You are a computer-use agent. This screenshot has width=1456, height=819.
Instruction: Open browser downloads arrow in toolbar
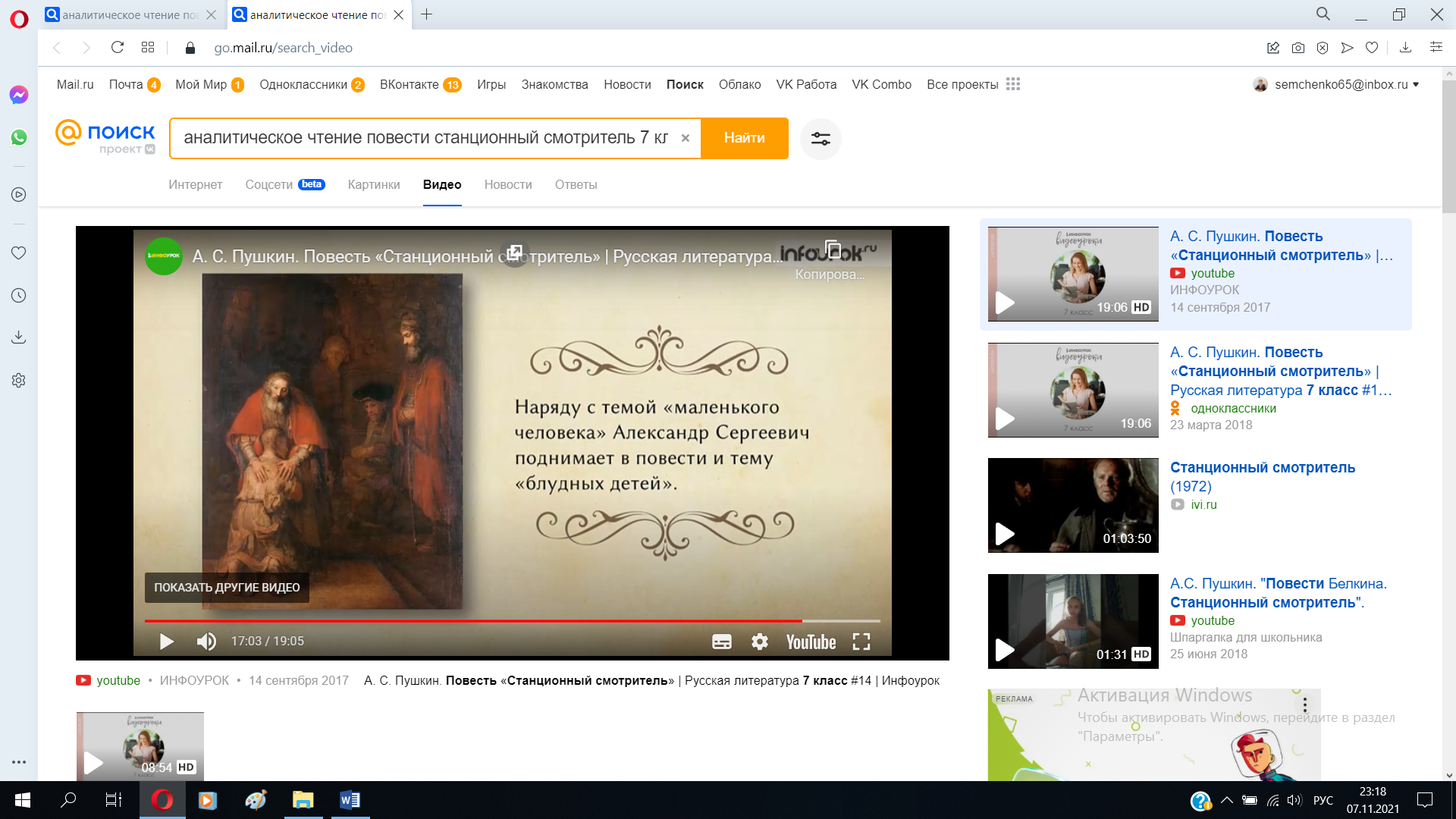point(1405,48)
